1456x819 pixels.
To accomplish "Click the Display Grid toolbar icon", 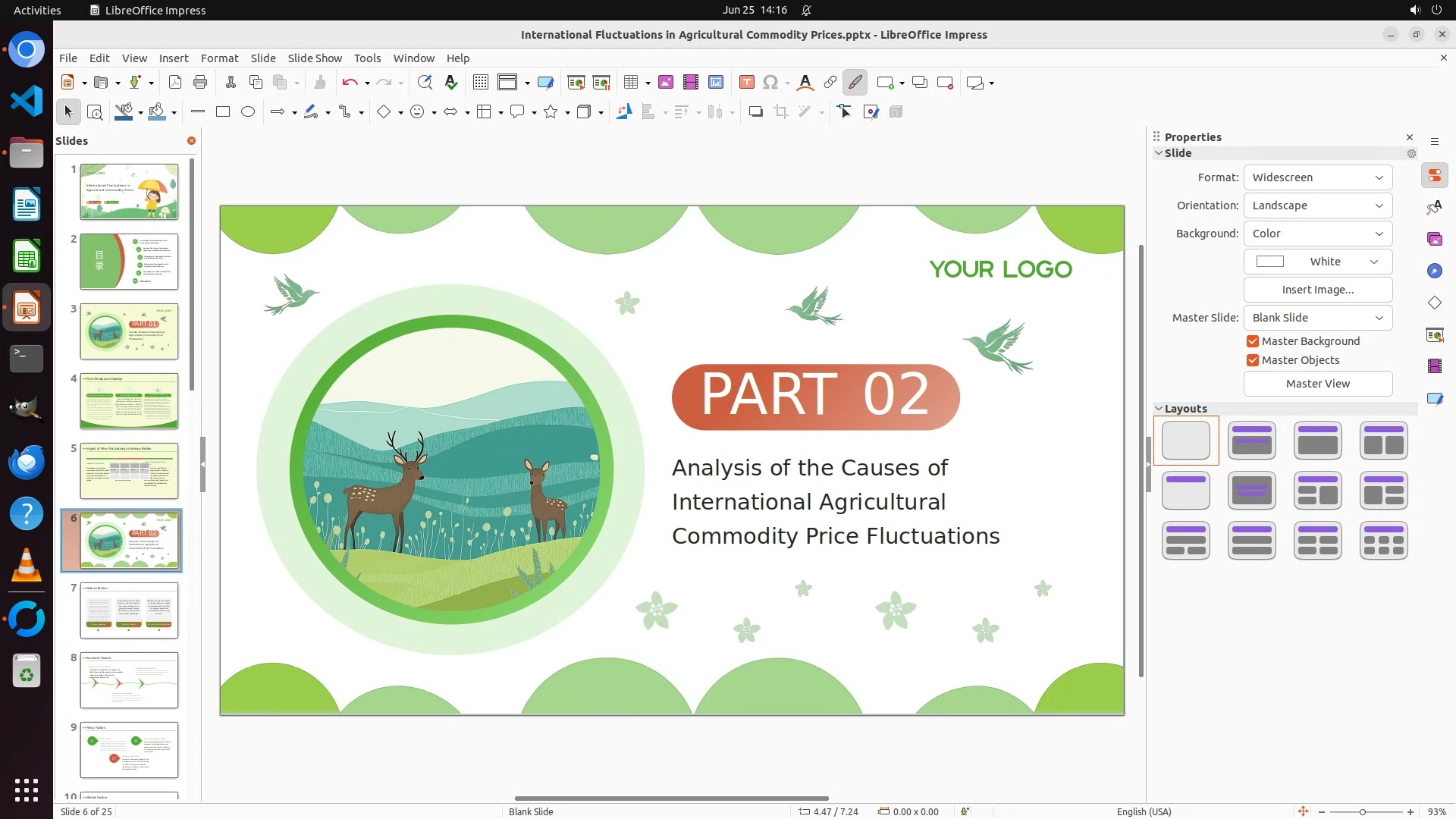I will pos(480,83).
